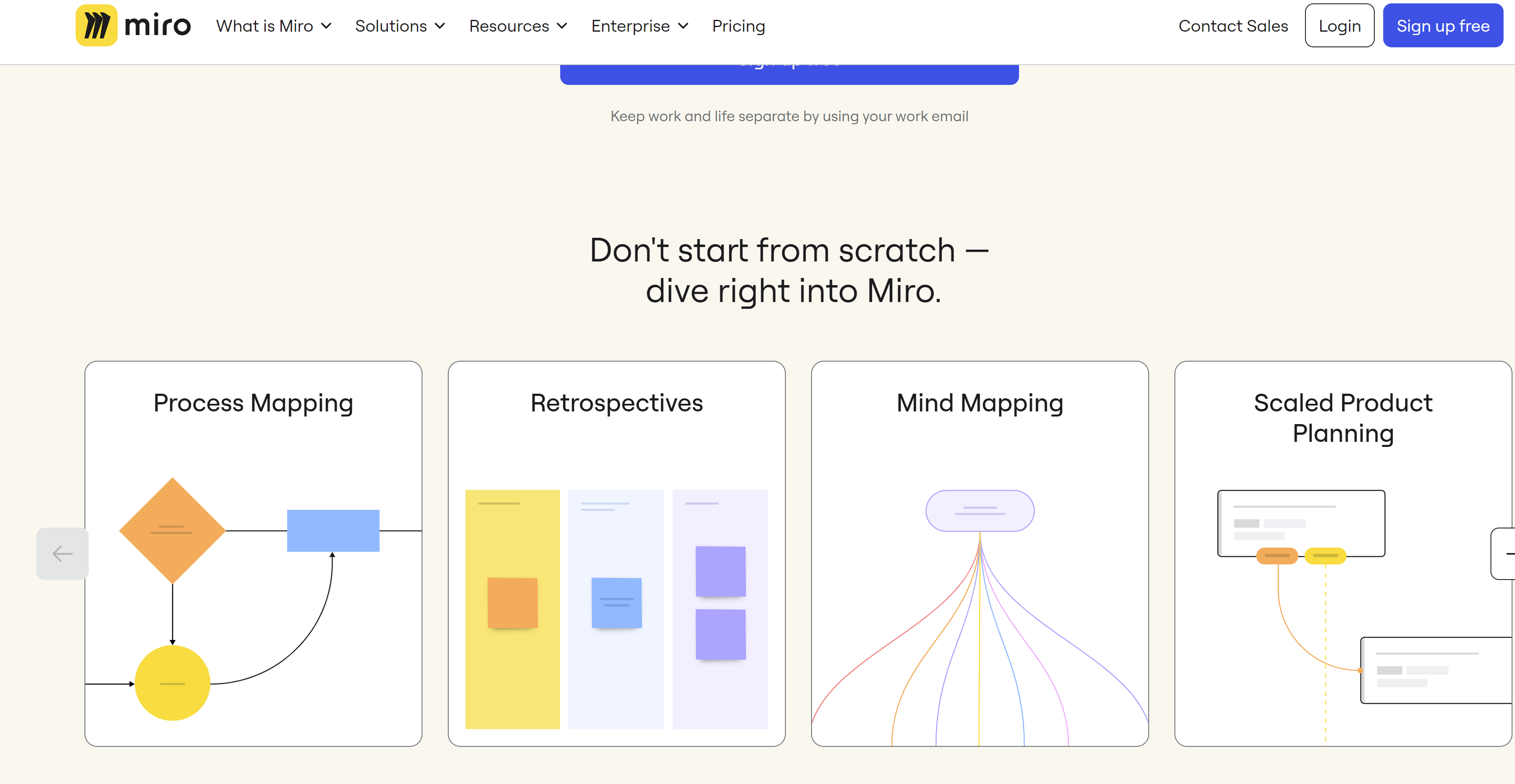Click the blue sticky note in Retrospectives

pyautogui.click(x=616, y=603)
